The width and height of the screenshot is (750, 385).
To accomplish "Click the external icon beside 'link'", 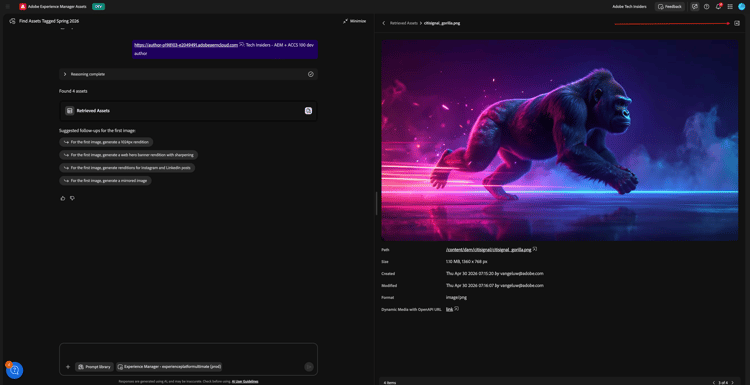I will pyautogui.click(x=456, y=309).
